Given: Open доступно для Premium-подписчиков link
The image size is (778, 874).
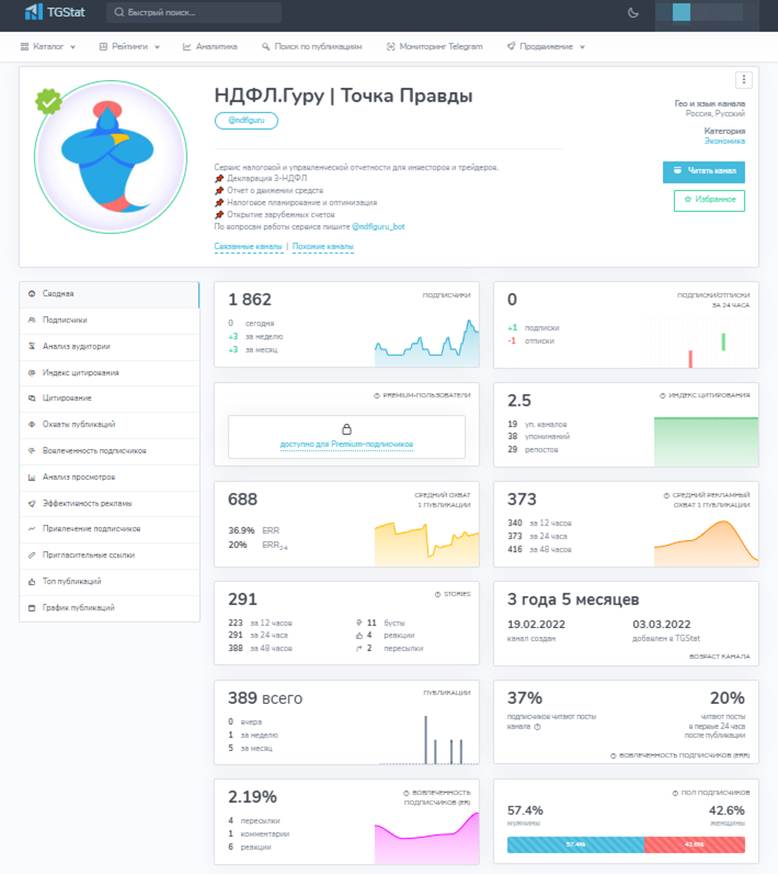Looking at the screenshot, I should pos(347,444).
